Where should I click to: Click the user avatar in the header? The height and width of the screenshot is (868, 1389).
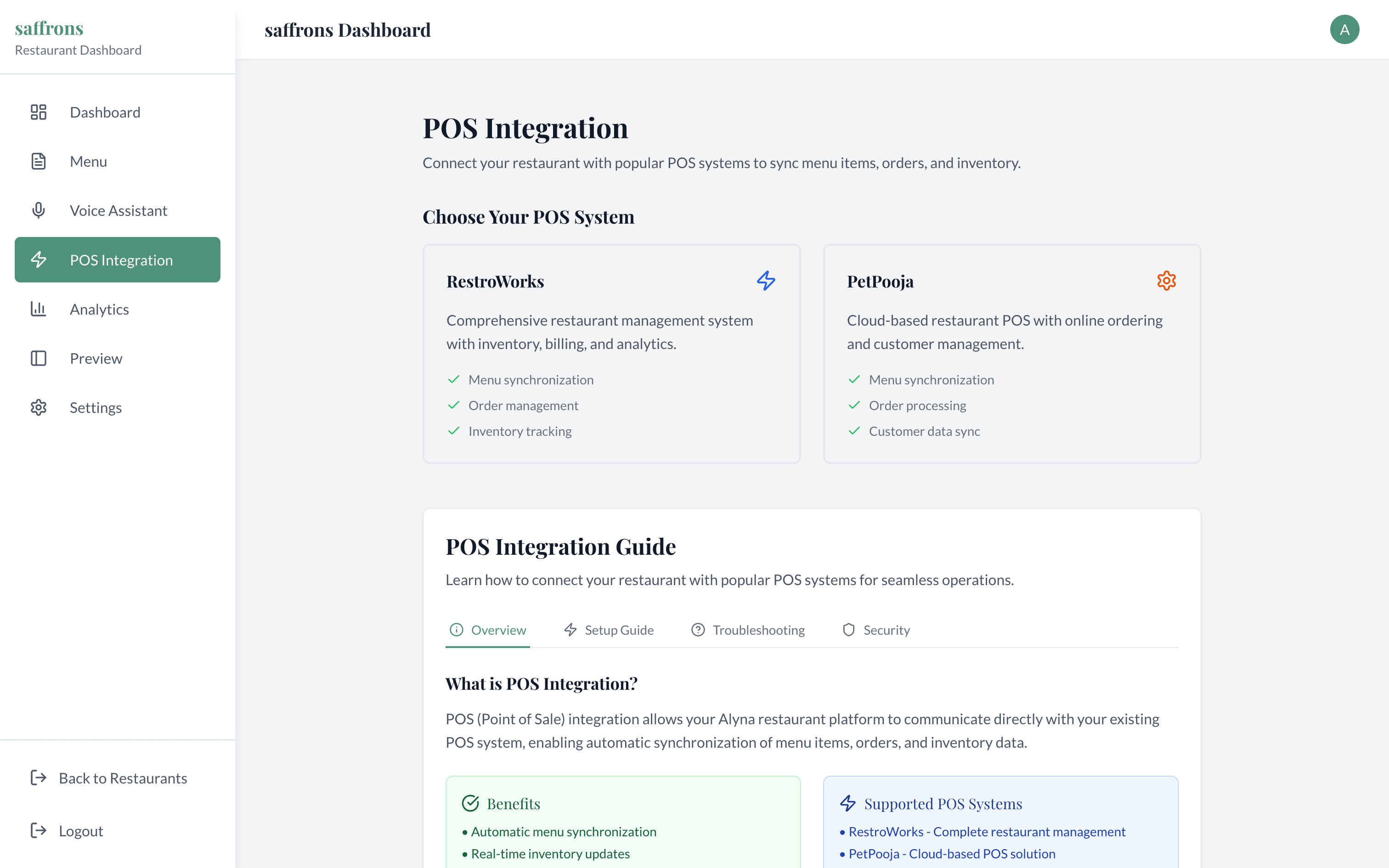[1344, 30]
